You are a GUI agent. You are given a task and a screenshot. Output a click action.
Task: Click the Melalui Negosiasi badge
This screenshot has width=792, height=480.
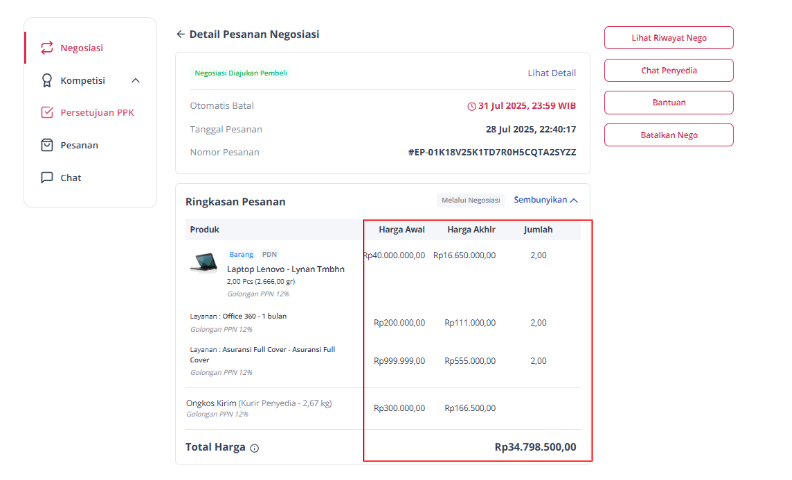(471, 200)
